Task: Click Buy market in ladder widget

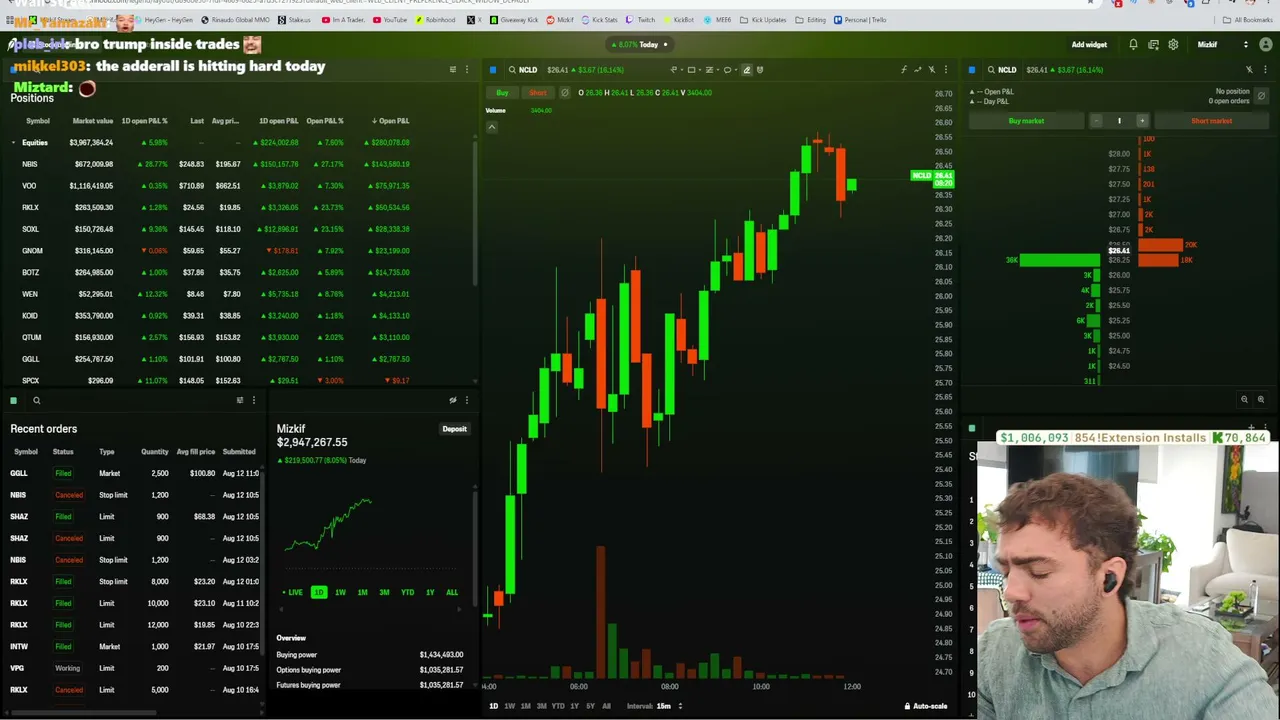Action: [x=1026, y=121]
